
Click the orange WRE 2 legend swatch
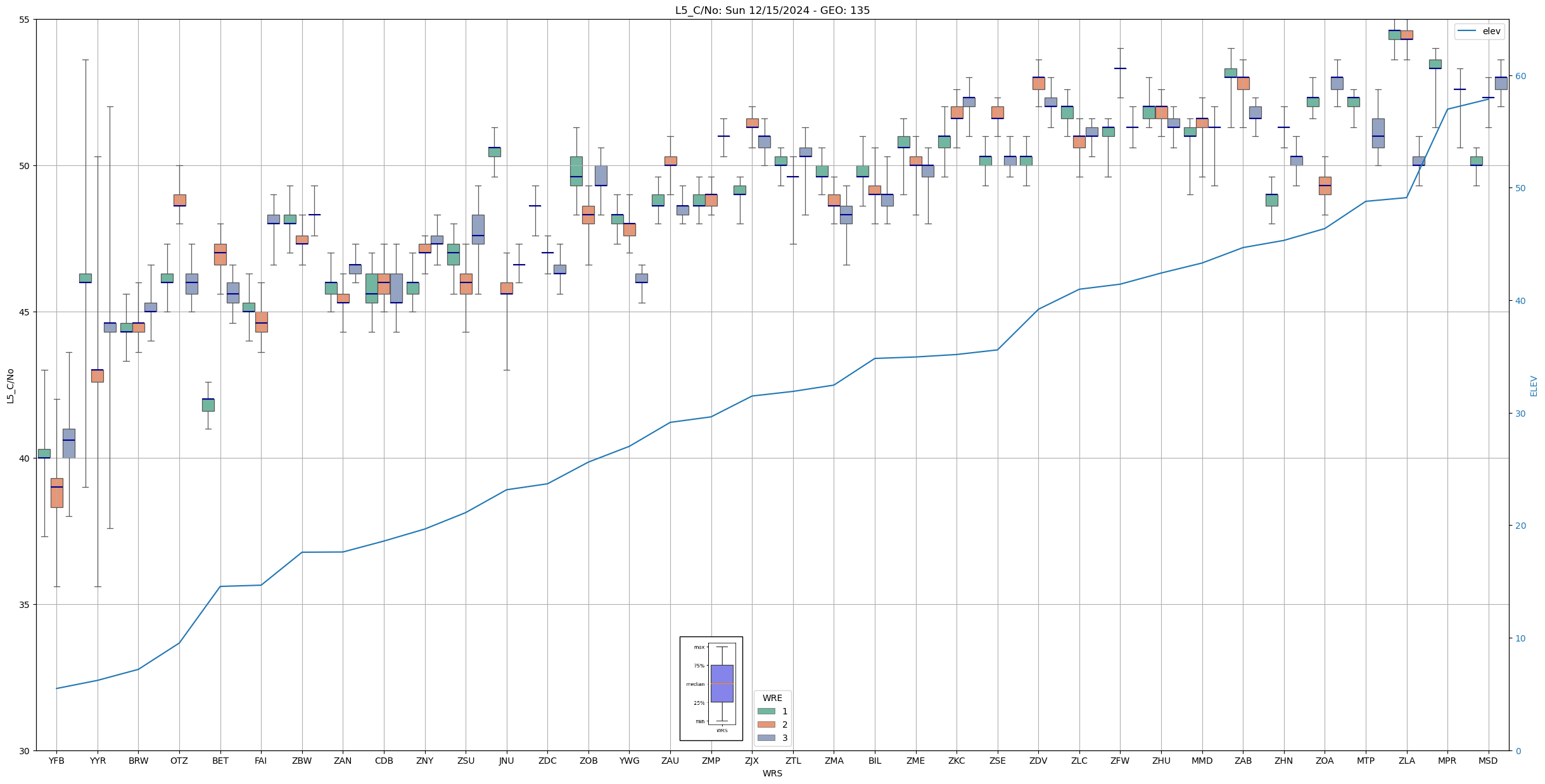766,724
